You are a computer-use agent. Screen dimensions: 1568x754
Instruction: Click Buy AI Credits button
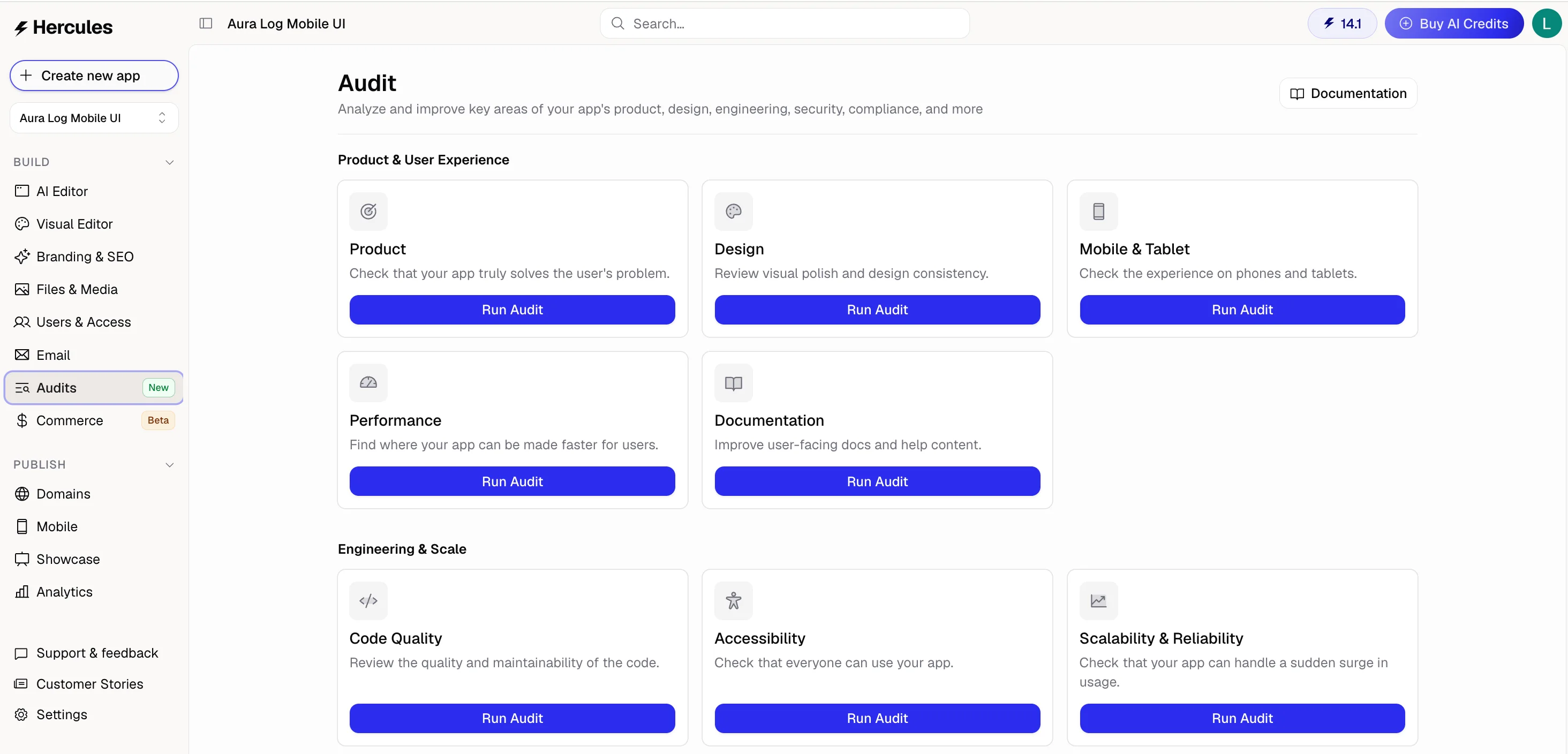tap(1453, 23)
